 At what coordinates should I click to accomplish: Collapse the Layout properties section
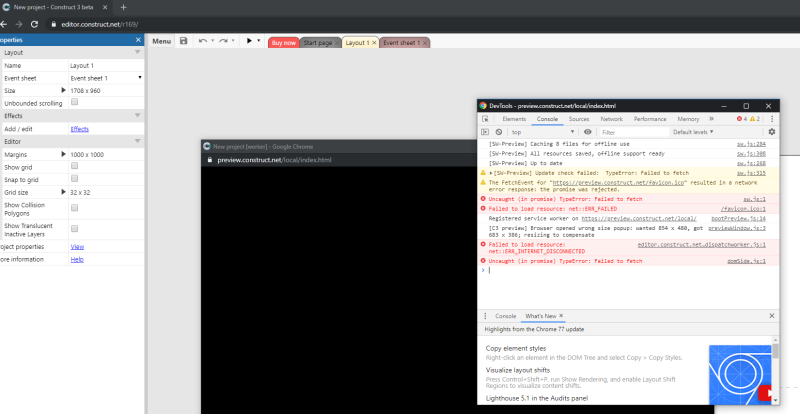tap(137, 53)
